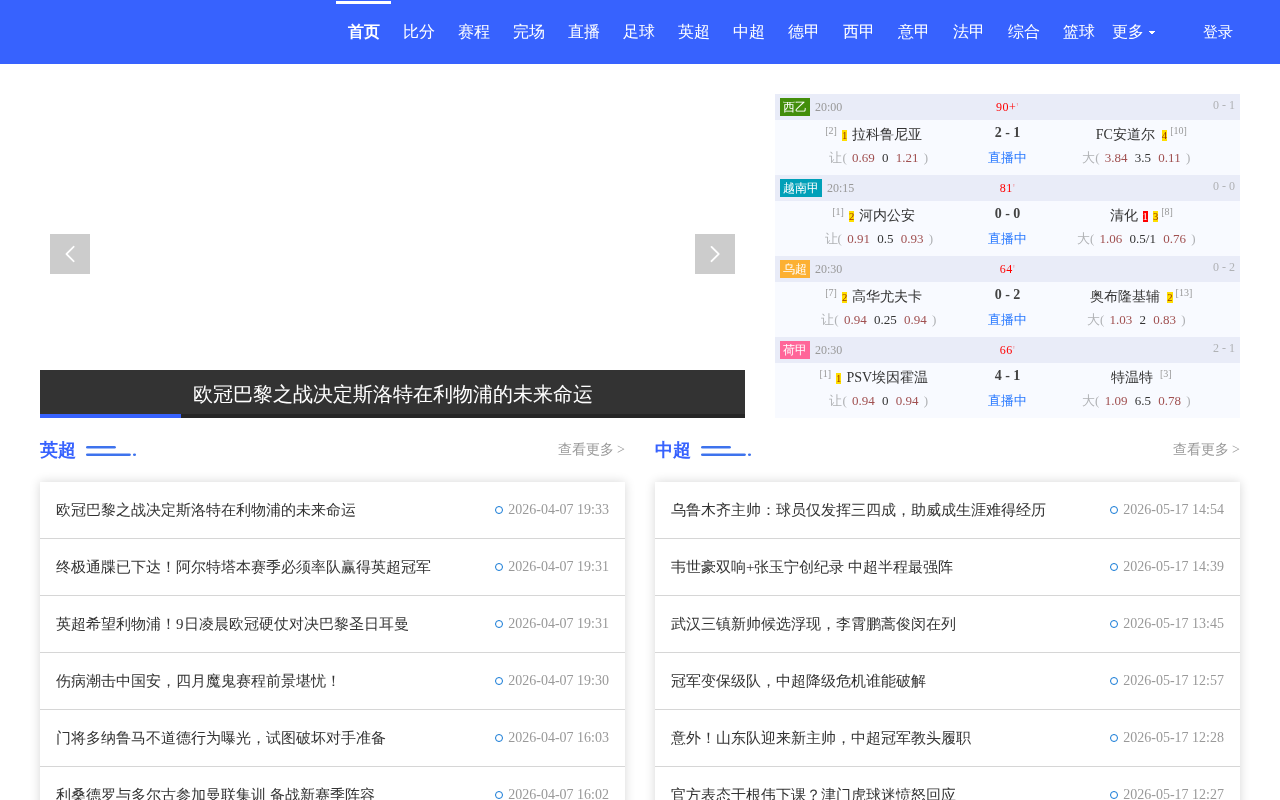Open article 伤病潮击中国安

(x=198, y=681)
